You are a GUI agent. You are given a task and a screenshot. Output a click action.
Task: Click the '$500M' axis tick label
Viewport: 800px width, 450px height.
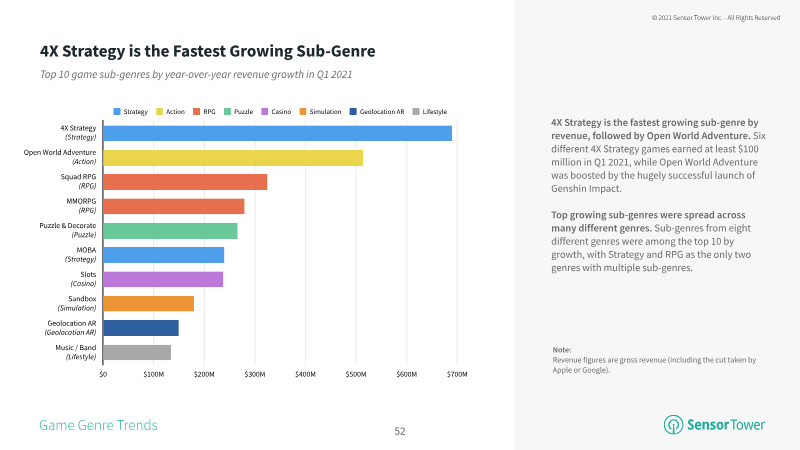pos(356,374)
